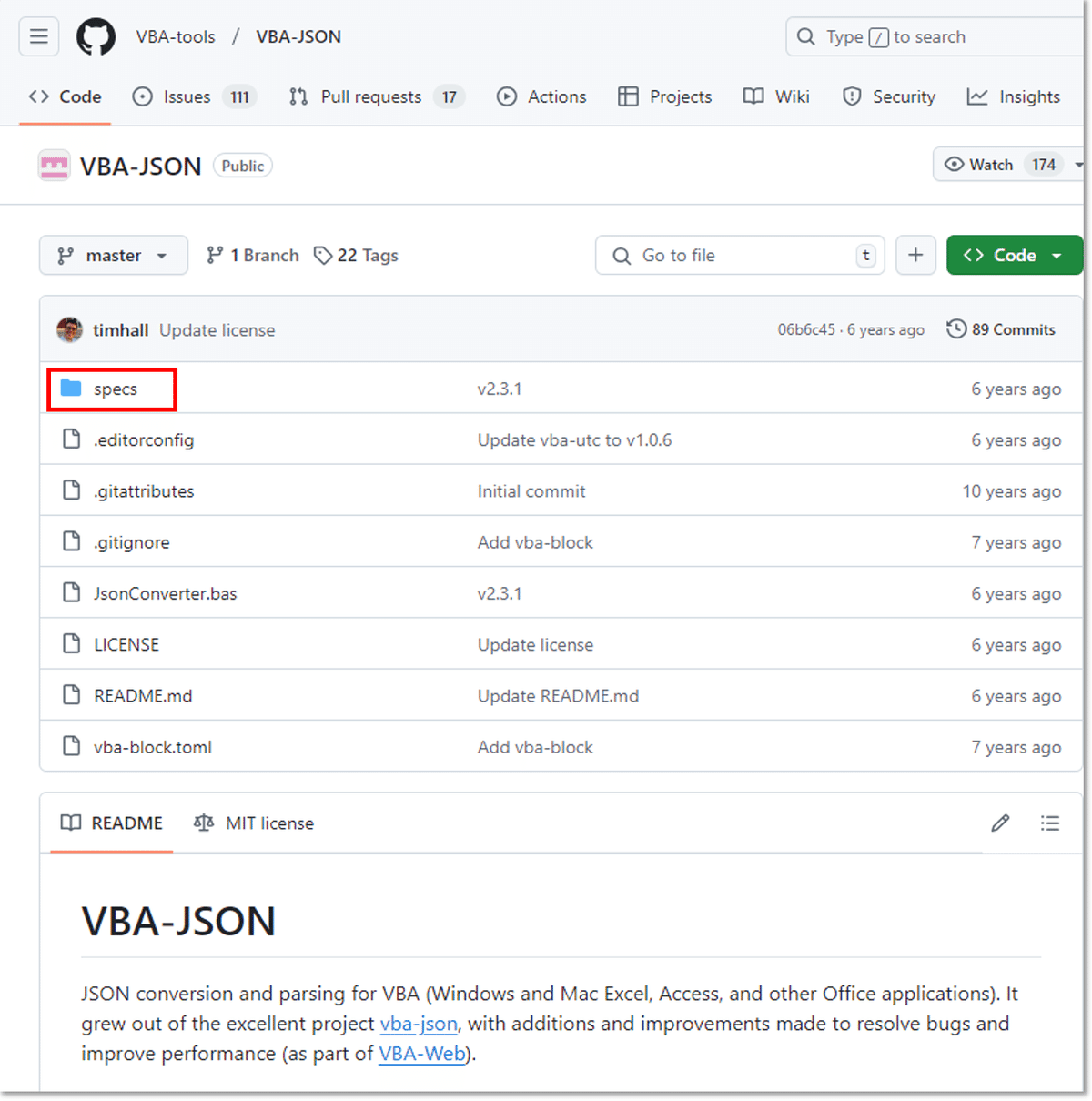Click the VBA-tools owner link

[176, 37]
